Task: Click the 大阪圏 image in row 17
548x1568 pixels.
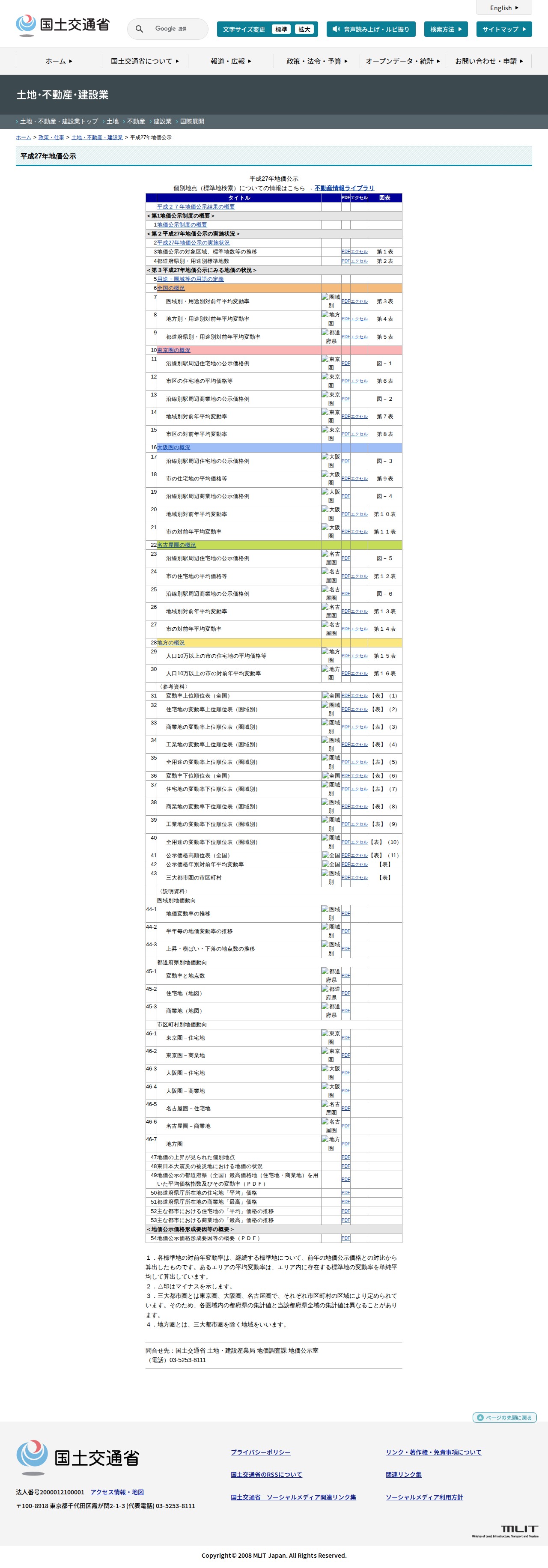Action: click(331, 461)
